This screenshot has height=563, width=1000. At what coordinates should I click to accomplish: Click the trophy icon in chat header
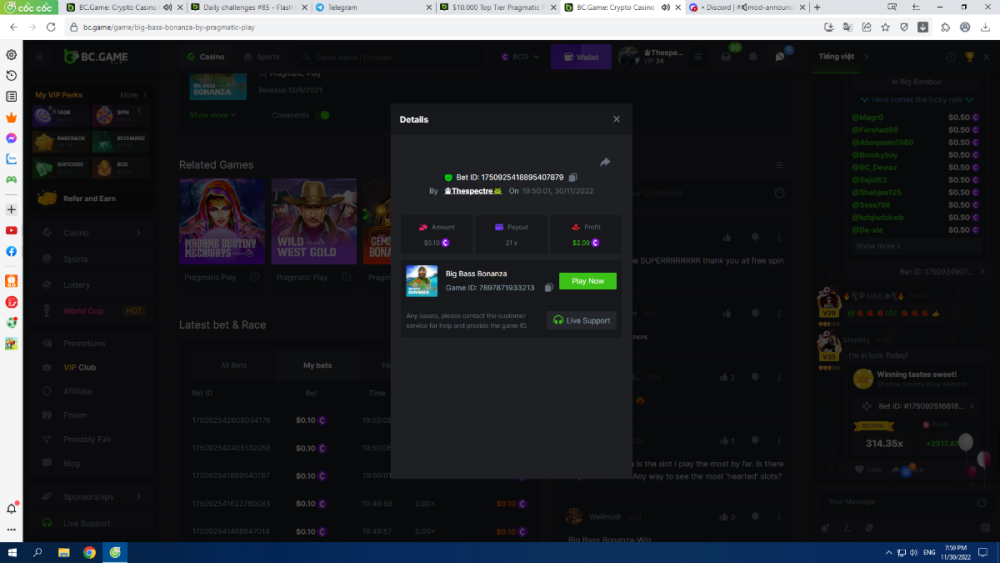969,57
